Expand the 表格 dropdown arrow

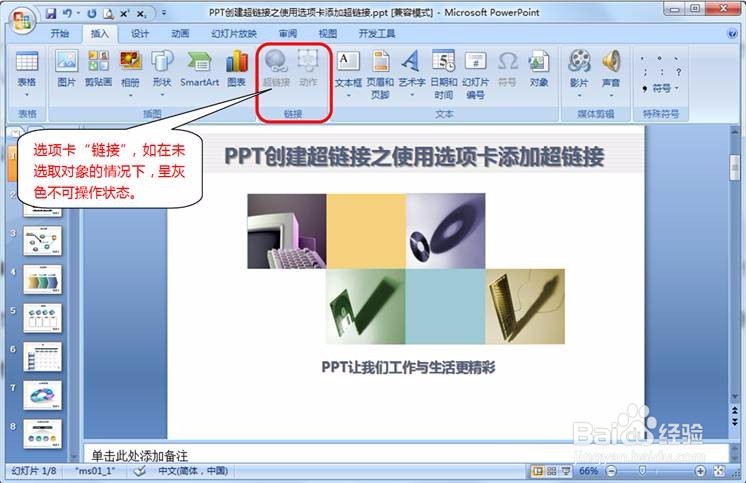click(x=27, y=95)
